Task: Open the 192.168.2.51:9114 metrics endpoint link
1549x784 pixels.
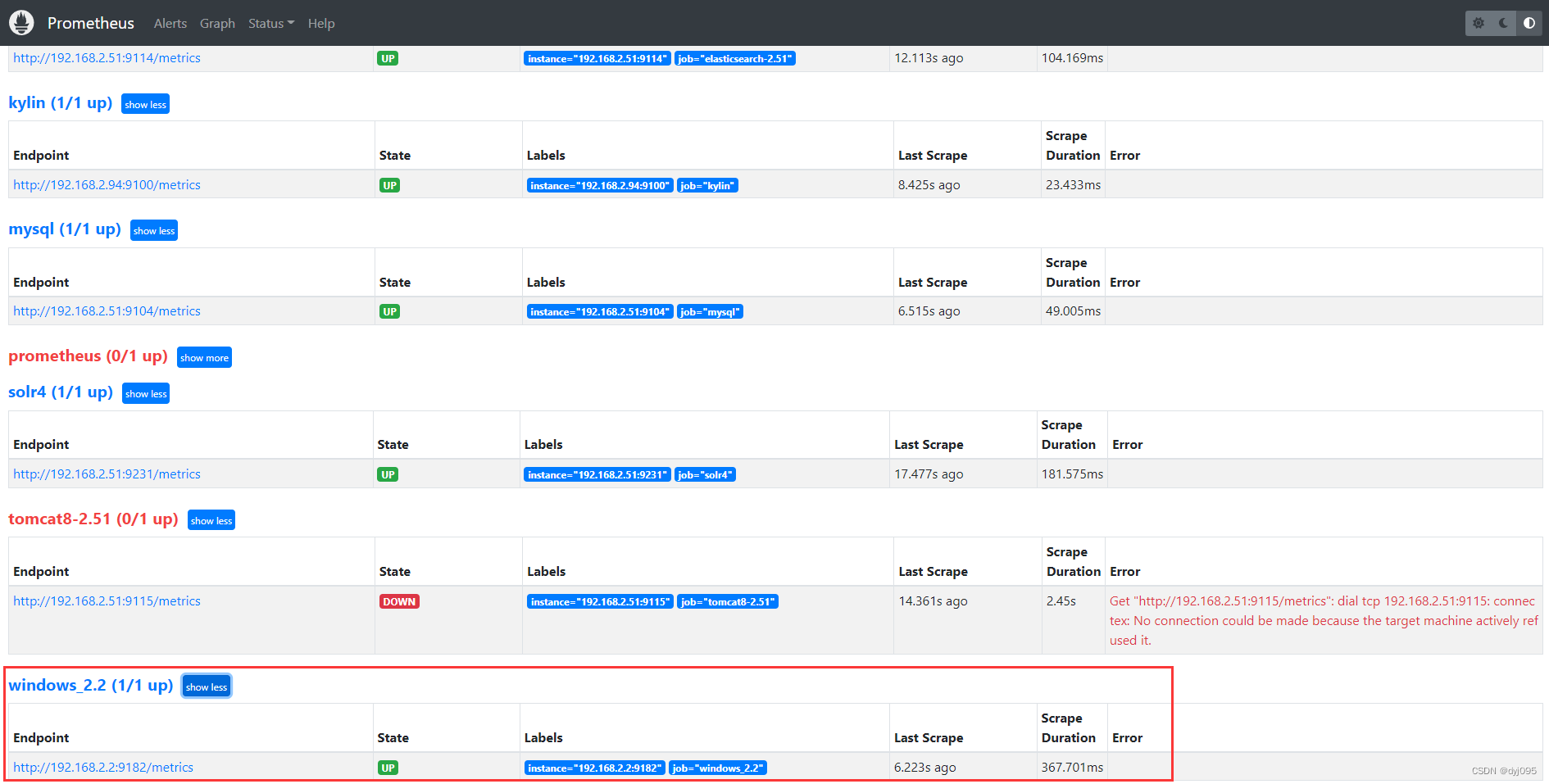Action: pos(107,58)
